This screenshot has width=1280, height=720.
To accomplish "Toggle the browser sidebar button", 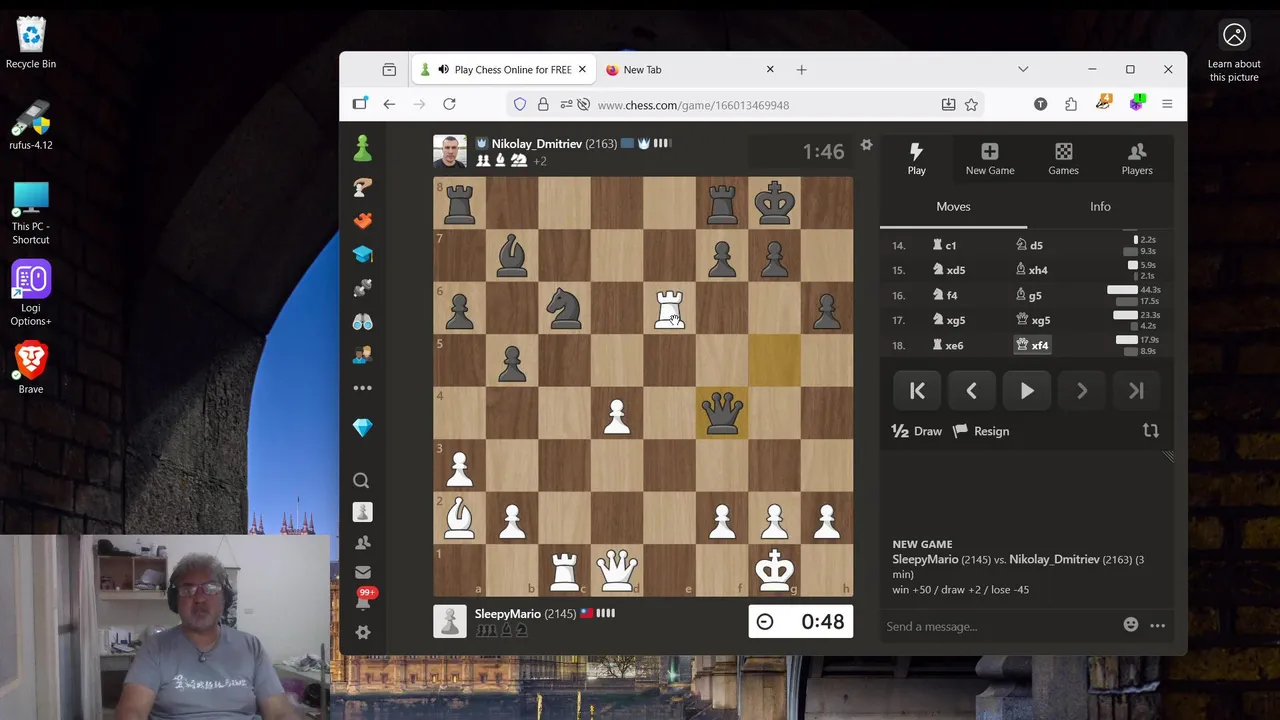I will click(360, 104).
